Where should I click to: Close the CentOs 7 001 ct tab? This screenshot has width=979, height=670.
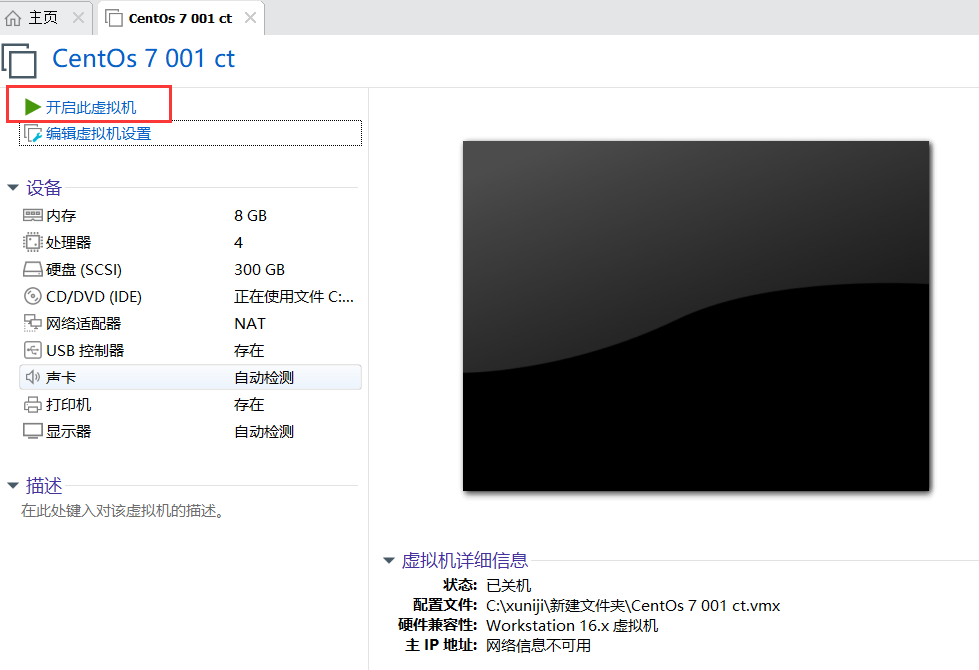coord(250,17)
